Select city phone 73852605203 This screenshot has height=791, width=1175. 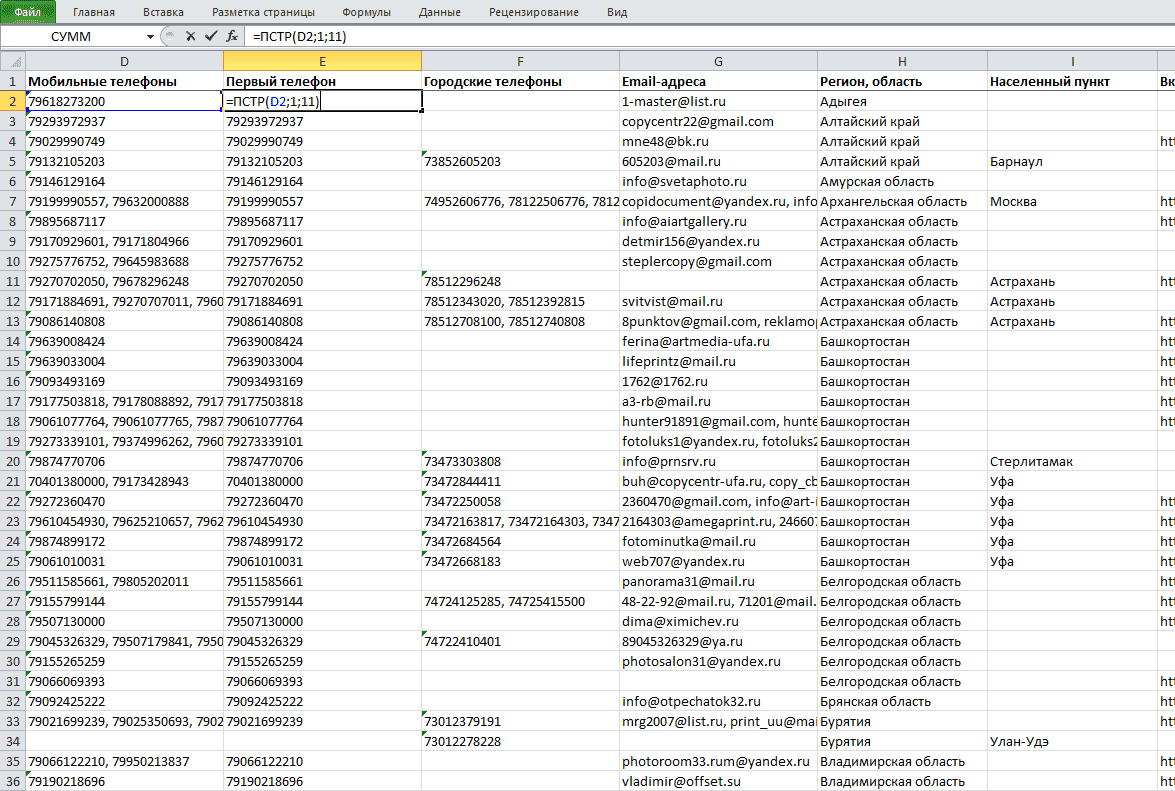[x=520, y=162]
